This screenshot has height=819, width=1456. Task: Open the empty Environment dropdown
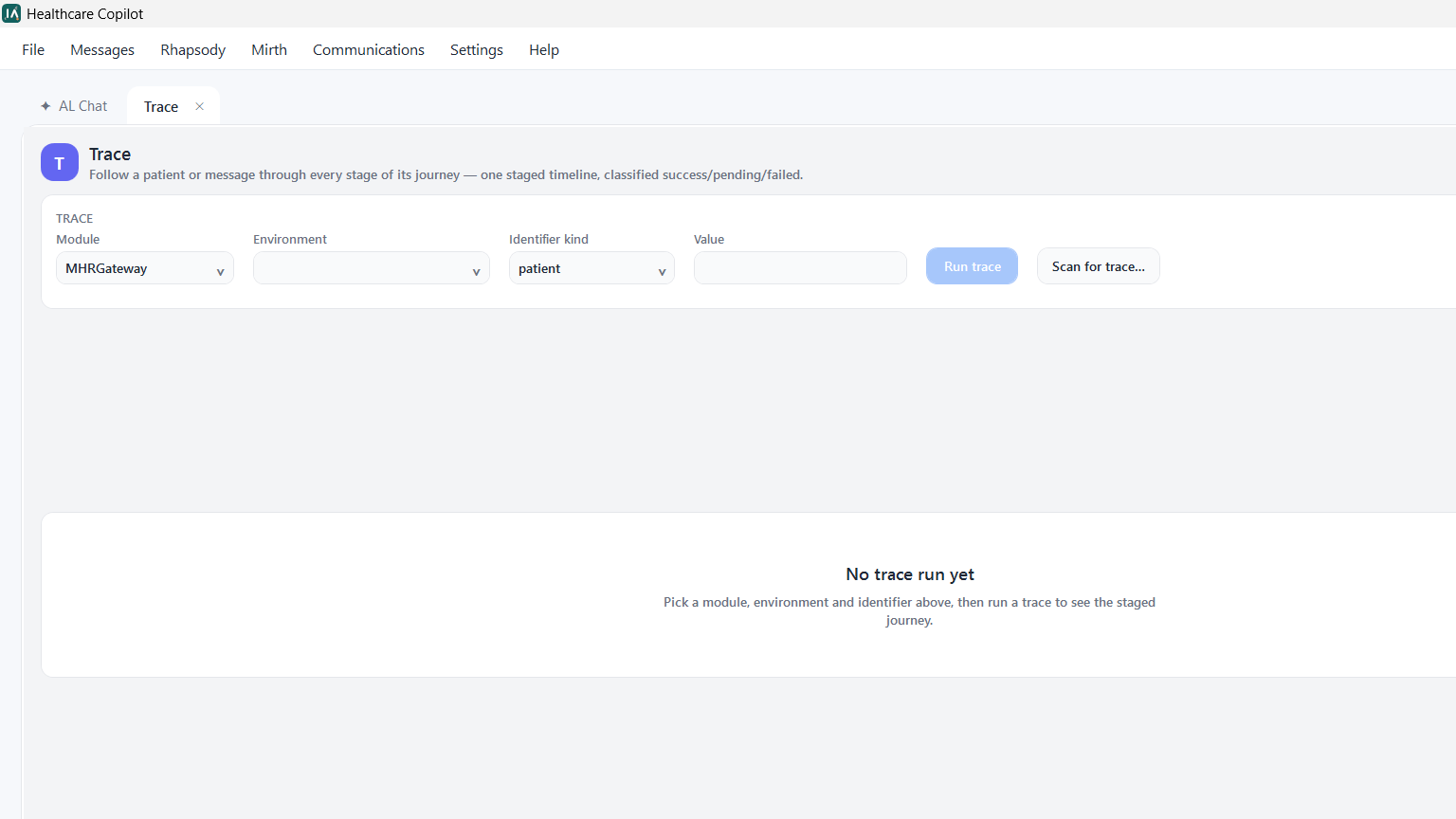point(372,268)
